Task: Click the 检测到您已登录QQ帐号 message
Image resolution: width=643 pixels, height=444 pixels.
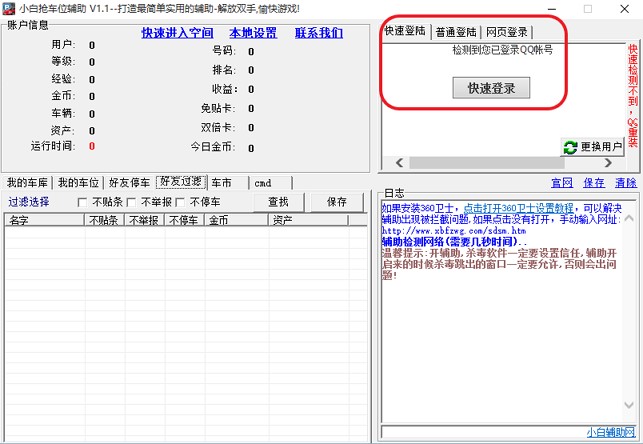Action: point(502,50)
